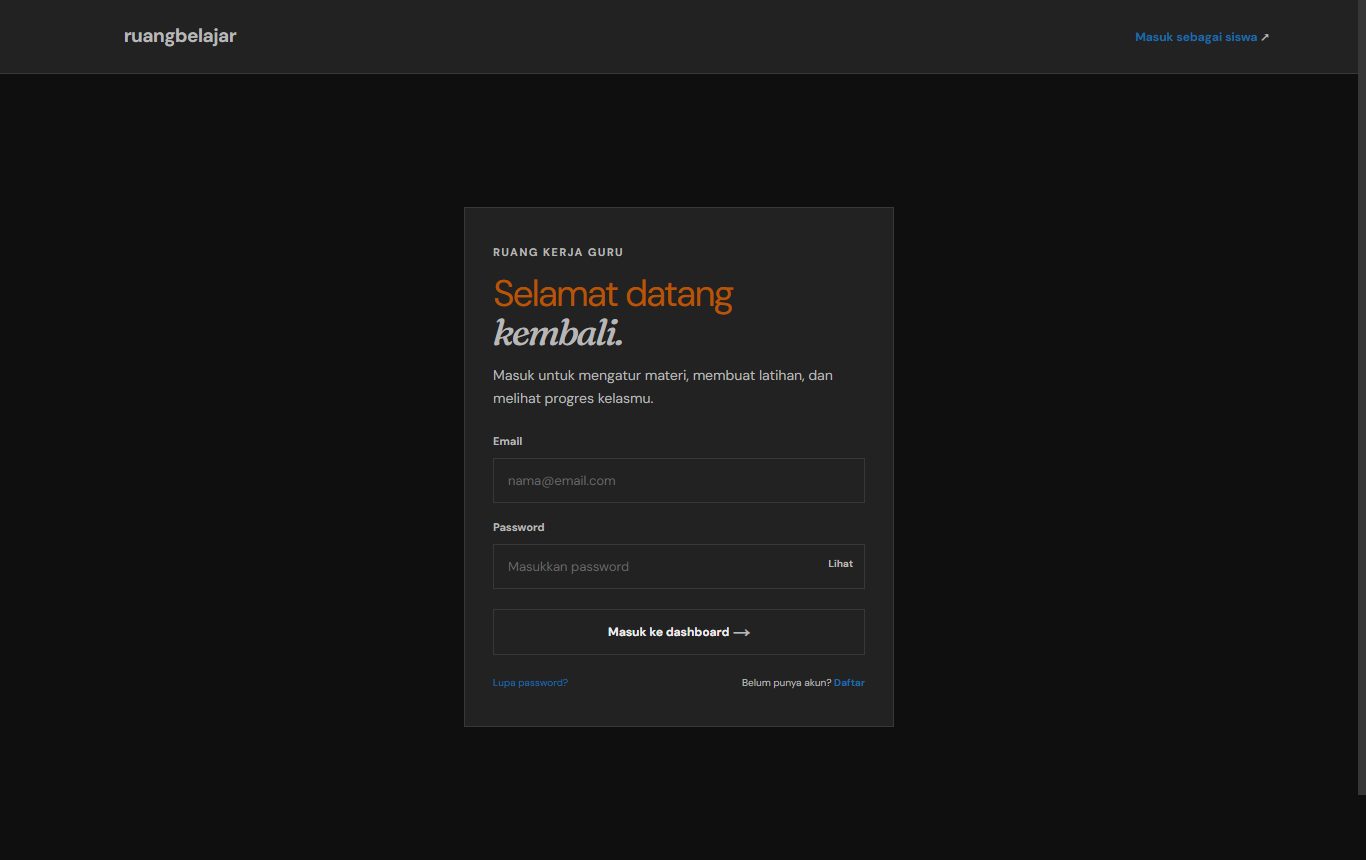Image resolution: width=1366 pixels, height=860 pixels.
Task: Focus the Email input field
Action: [678, 480]
